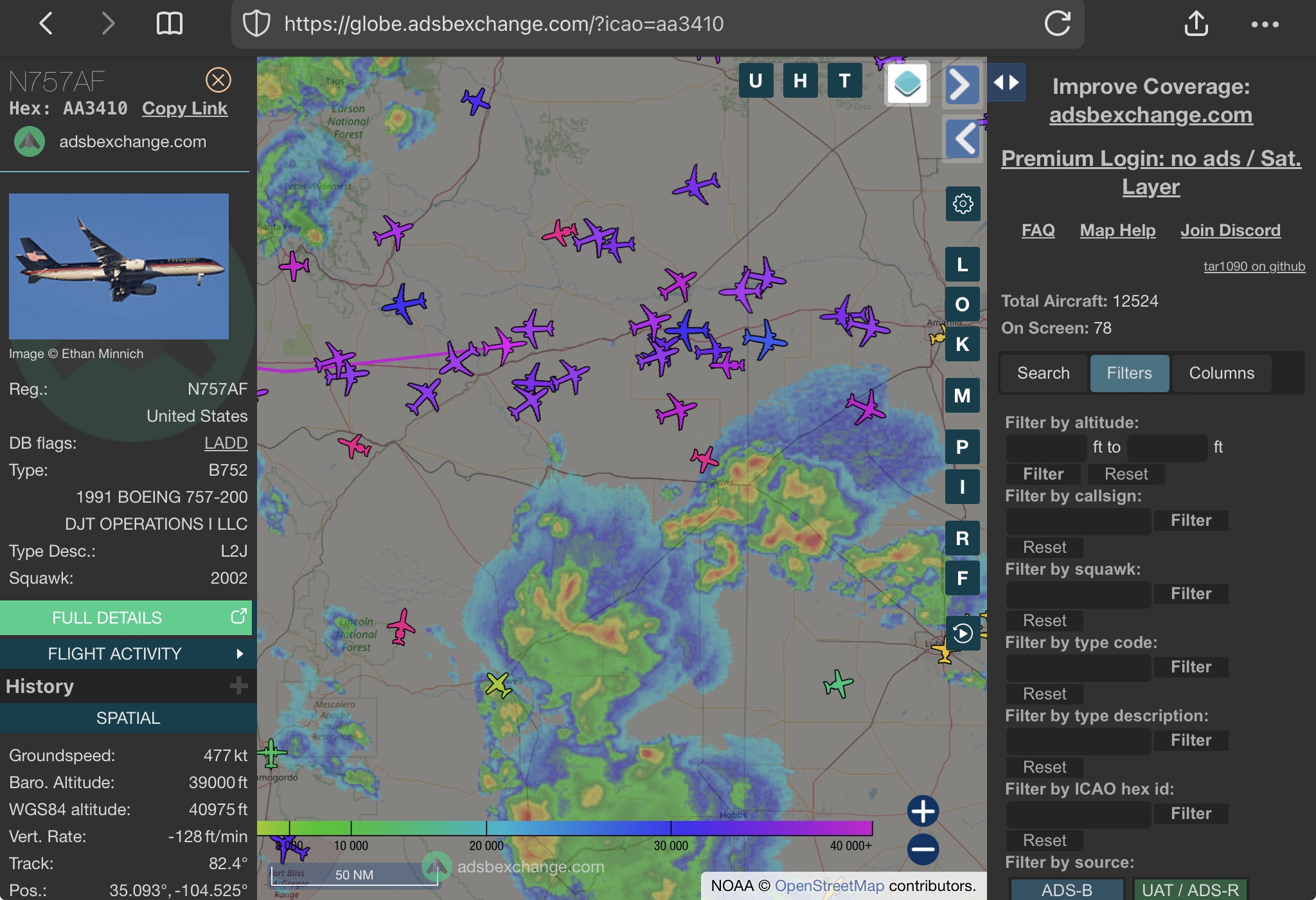The width and height of the screenshot is (1316, 900).
Task: Close the N757AF aircraft info panel
Action: tap(218, 80)
